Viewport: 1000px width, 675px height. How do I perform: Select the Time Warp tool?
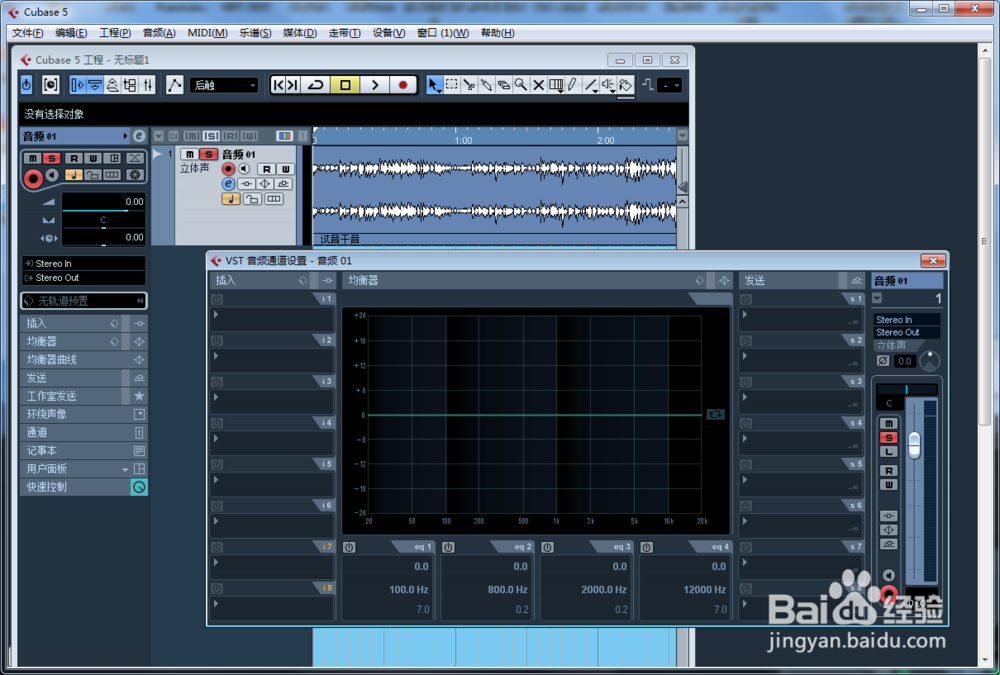(x=556, y=85)
